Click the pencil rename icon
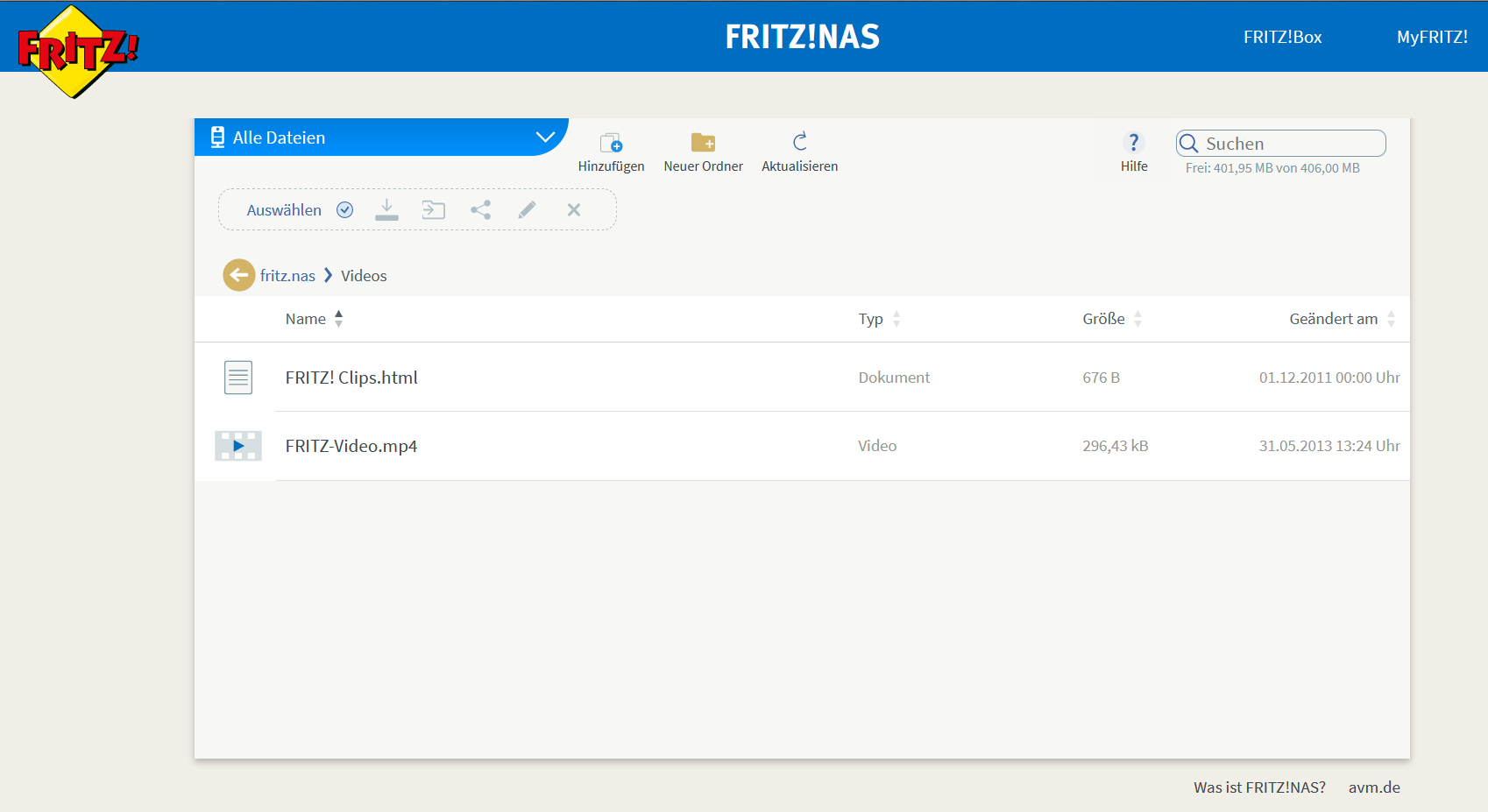The width and height of the screenshot is (1488, 812). 527,209
